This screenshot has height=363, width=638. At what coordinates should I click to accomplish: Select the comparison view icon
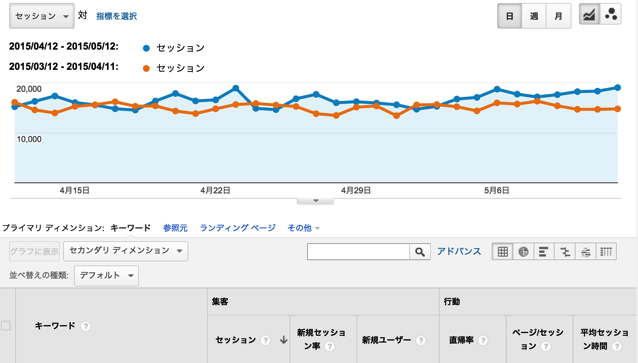pyautogui.click(x=565, y=251)
